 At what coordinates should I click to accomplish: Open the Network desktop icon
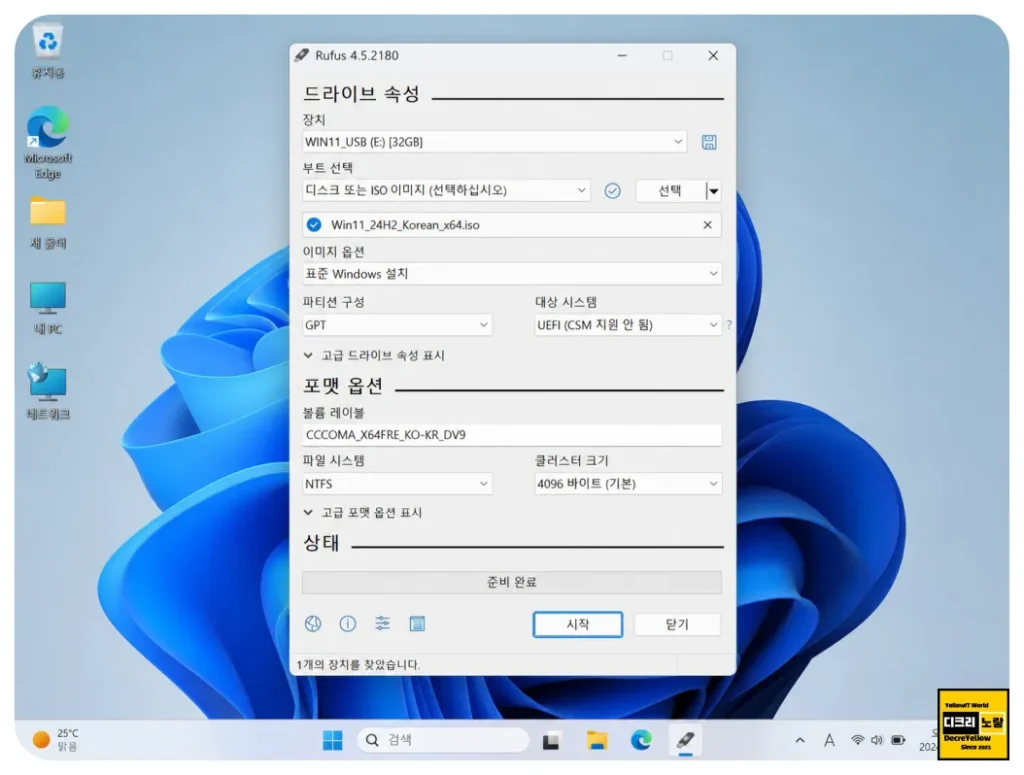point(48,392)
